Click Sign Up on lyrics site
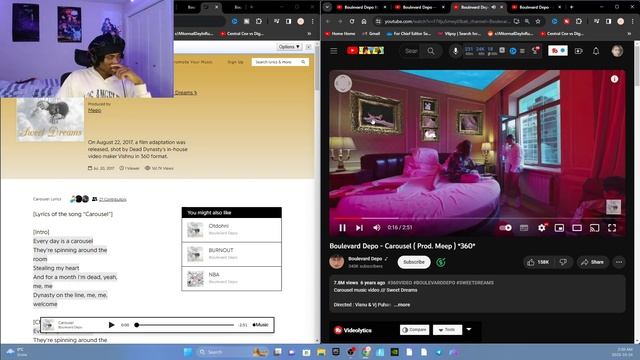640x360 pixels. (x=235, y=62)
